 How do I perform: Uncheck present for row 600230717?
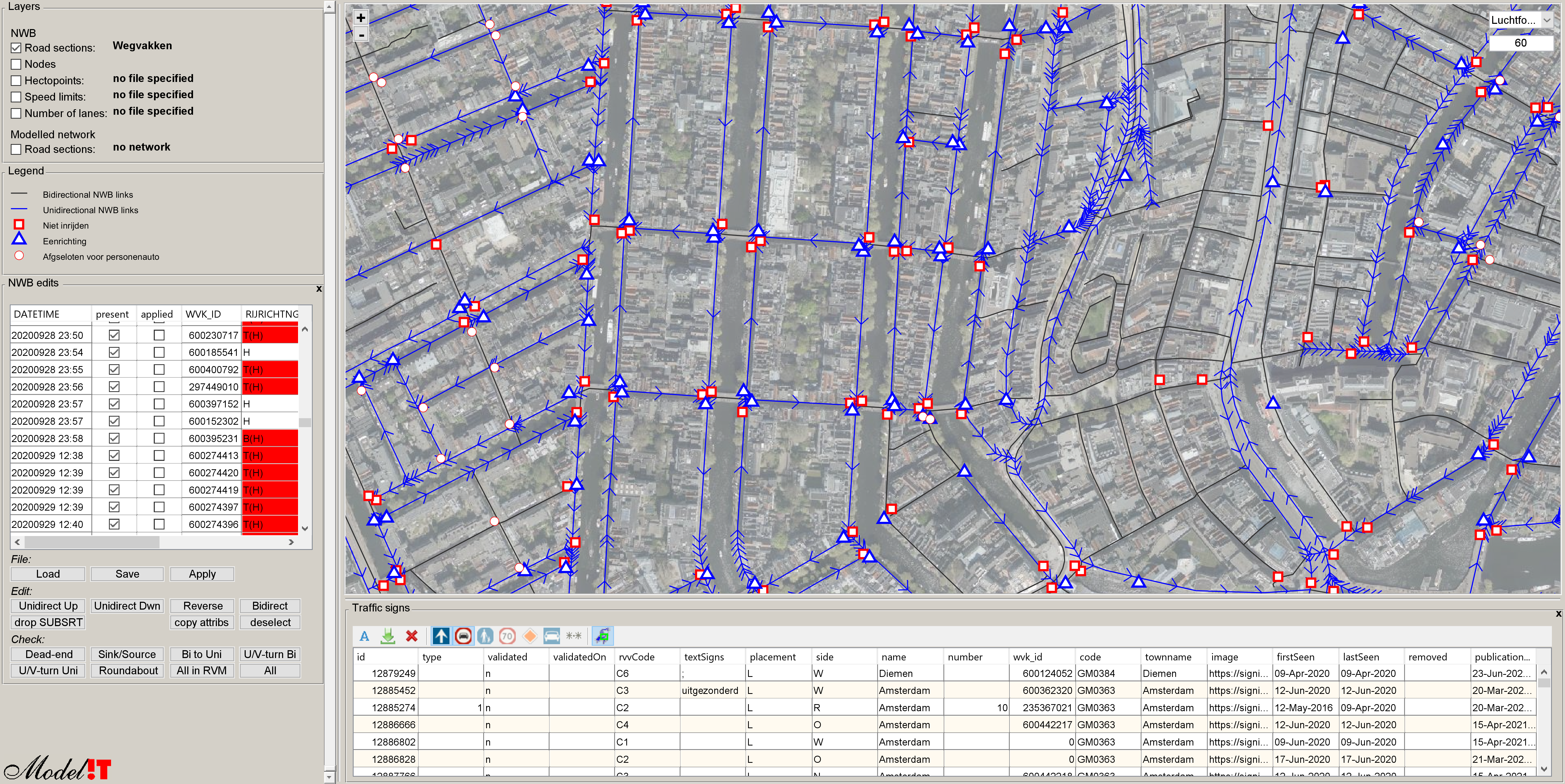[114, 335]
